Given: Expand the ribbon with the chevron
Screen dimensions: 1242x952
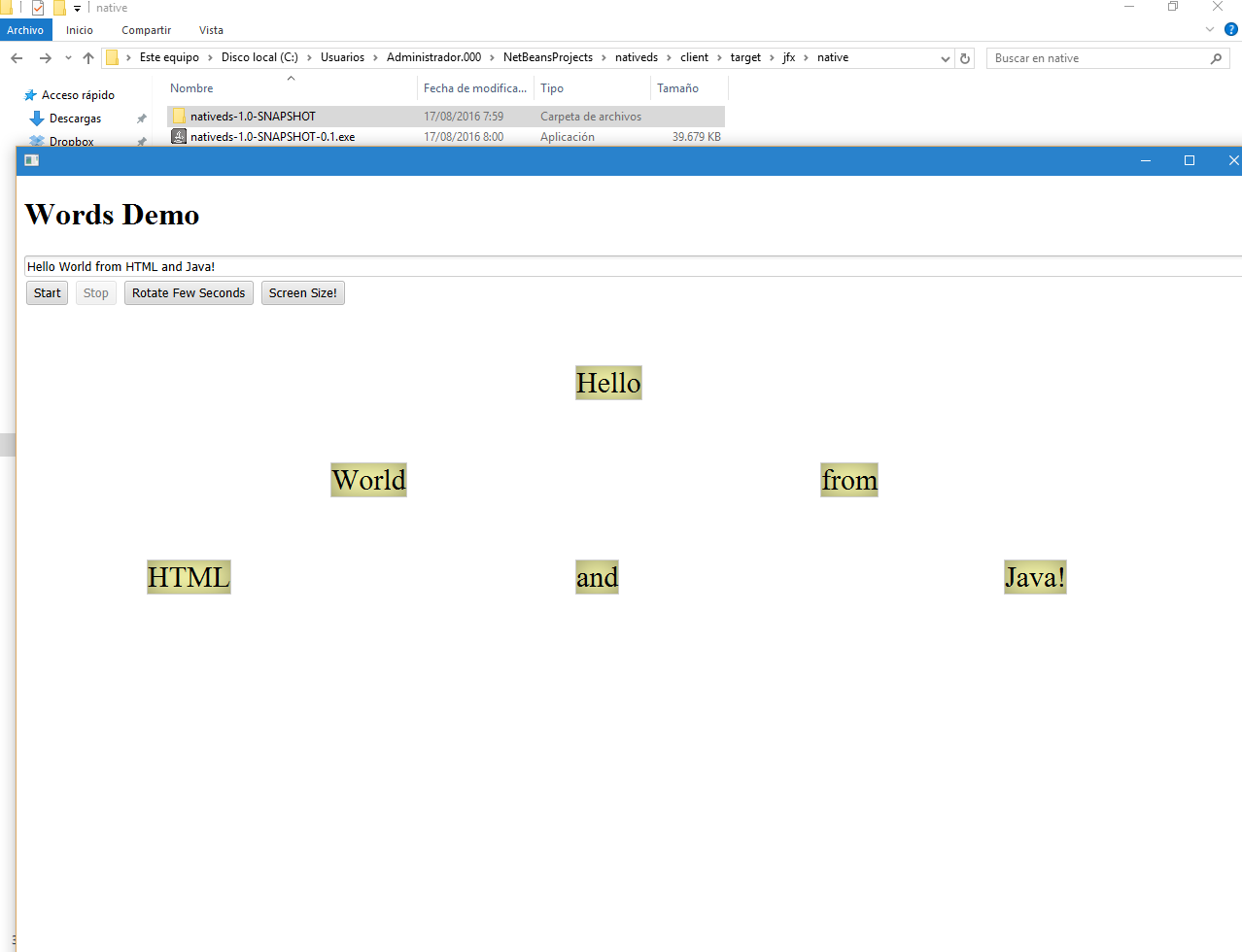Looking at the screenshot, I should (1210, 29).
